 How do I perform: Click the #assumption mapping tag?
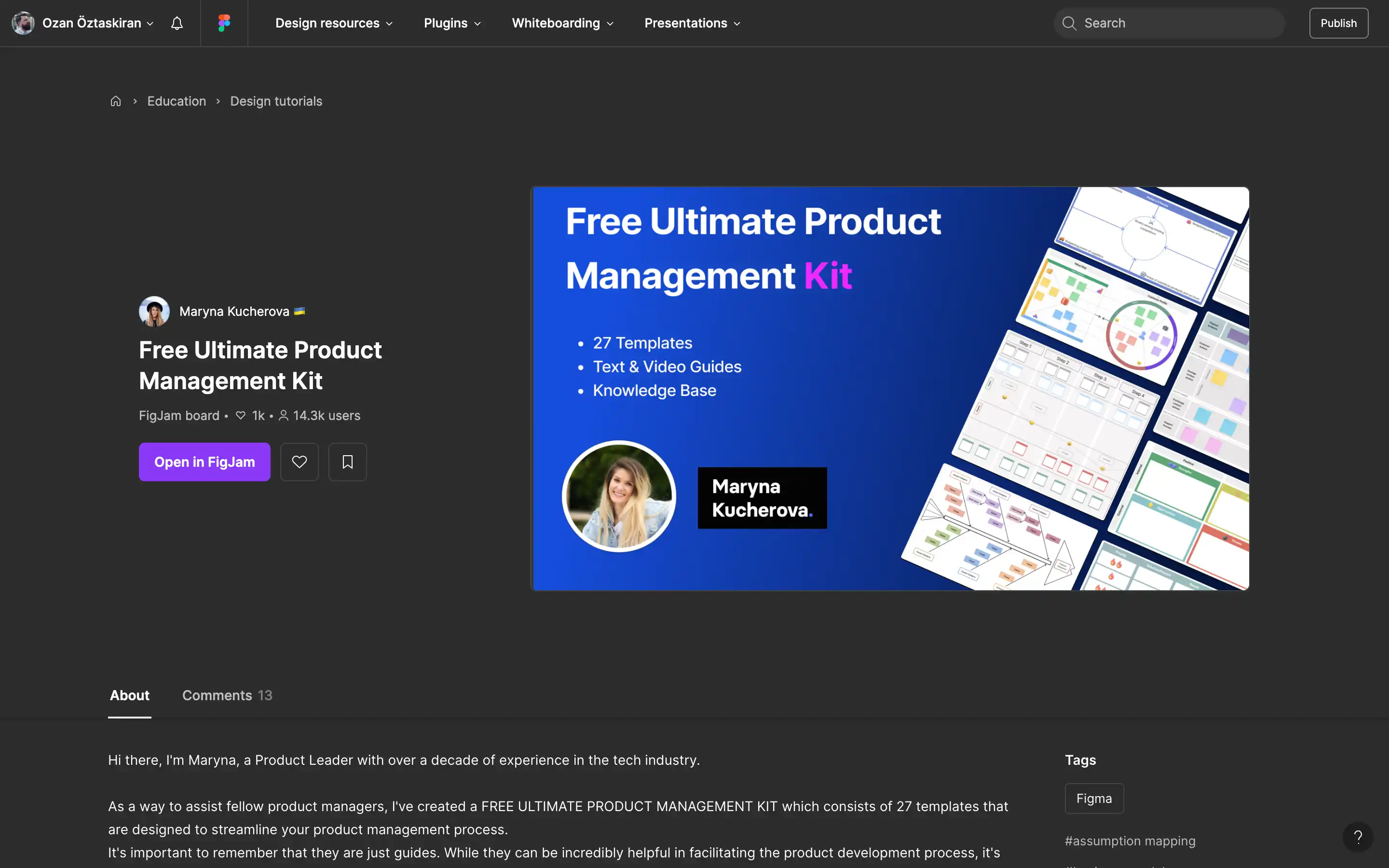coord(1130,841)
